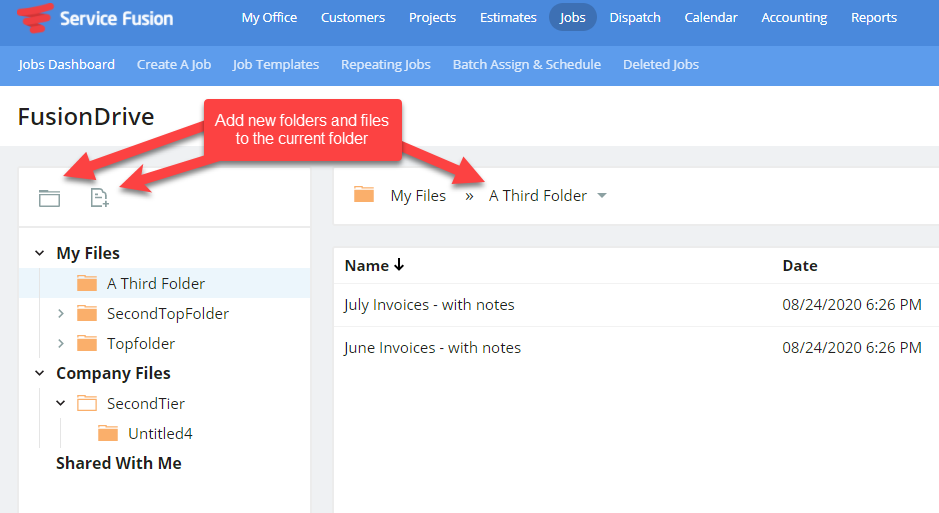Image resolution: width=939 pixels, height=513 pixels.
Task: Go to Jobs Dashboard
Action: (66, 64)
